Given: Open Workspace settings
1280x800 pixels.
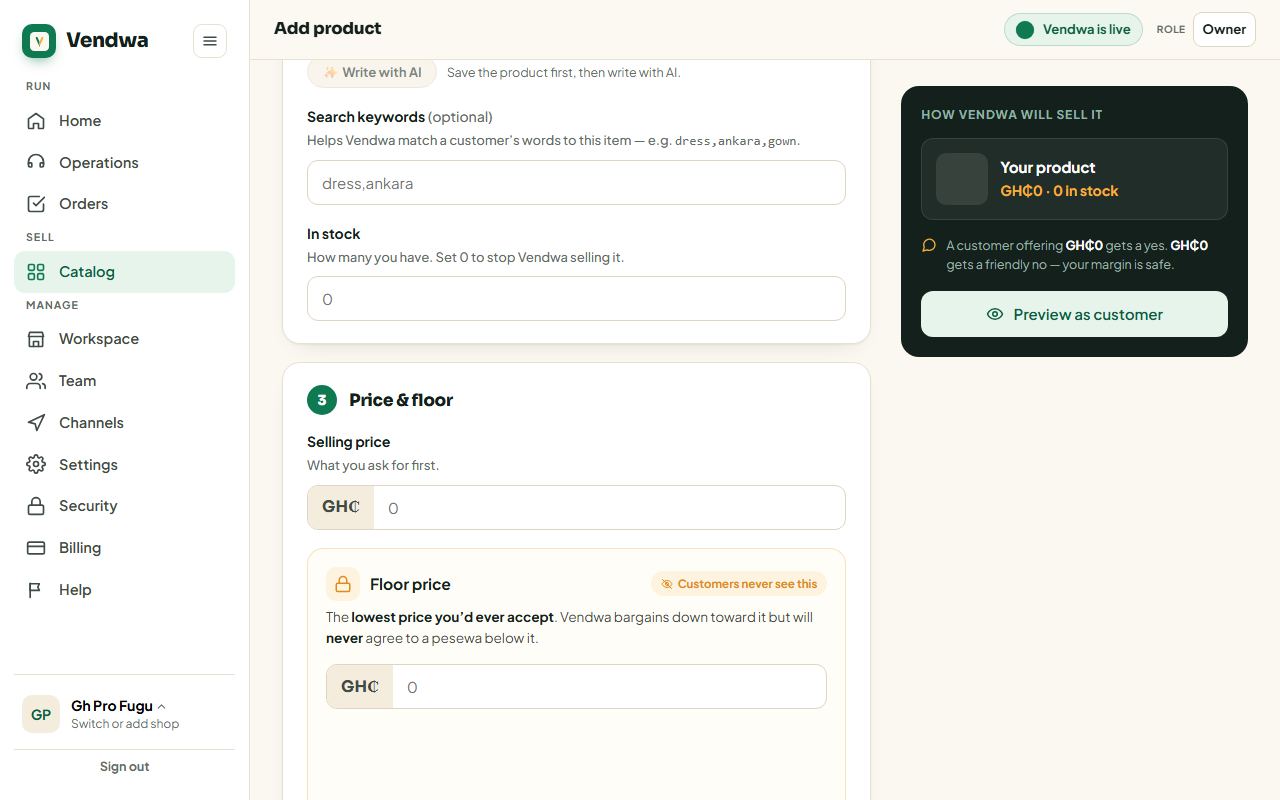Looking at the screenshot, I should [x=124, y=339].
